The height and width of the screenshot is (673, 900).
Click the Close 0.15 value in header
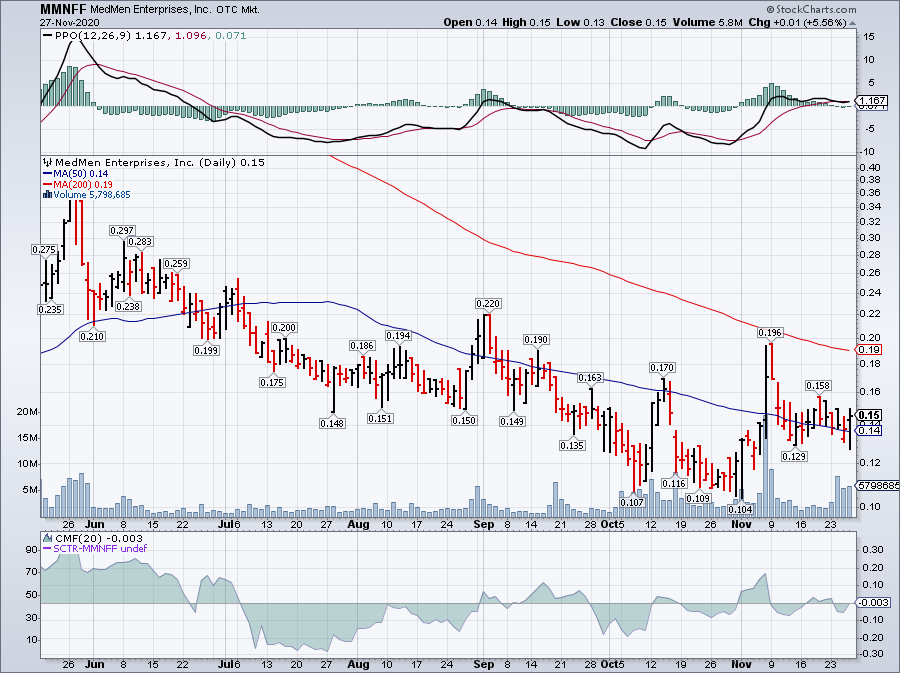(638, 22)
